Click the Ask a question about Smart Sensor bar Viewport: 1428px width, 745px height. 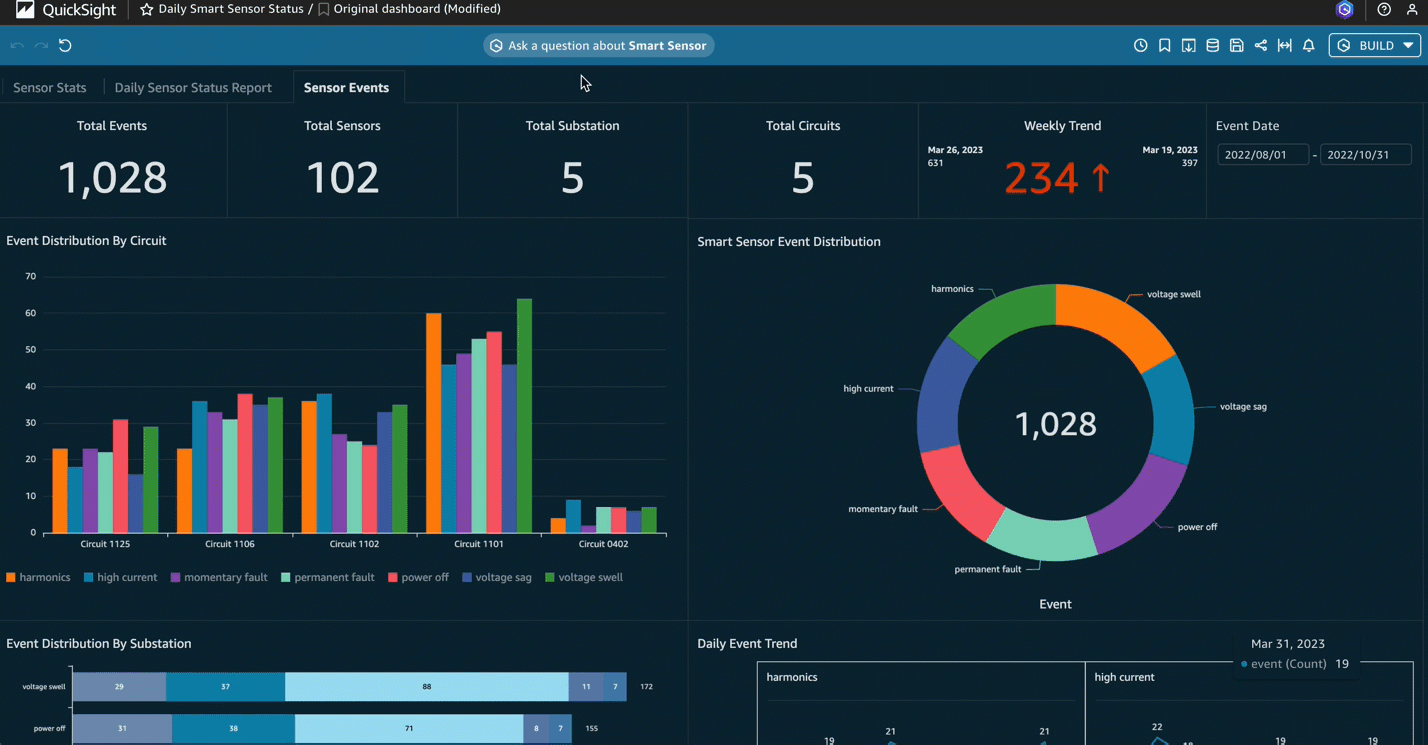[x=598, y=45]
